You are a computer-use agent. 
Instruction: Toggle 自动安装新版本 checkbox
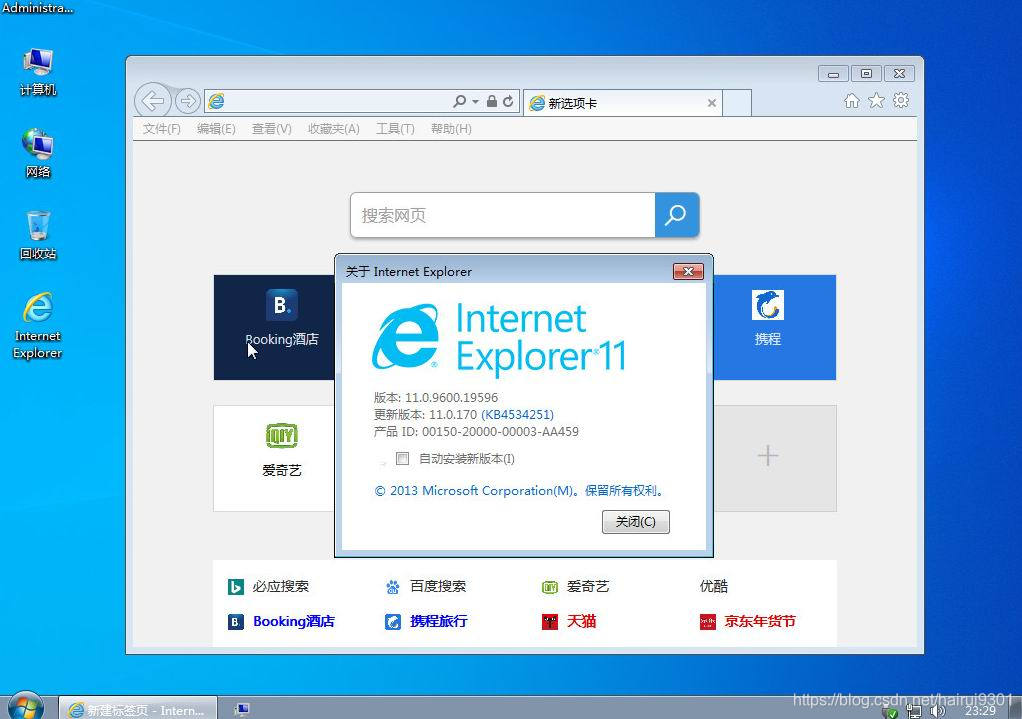click(402, 458)
